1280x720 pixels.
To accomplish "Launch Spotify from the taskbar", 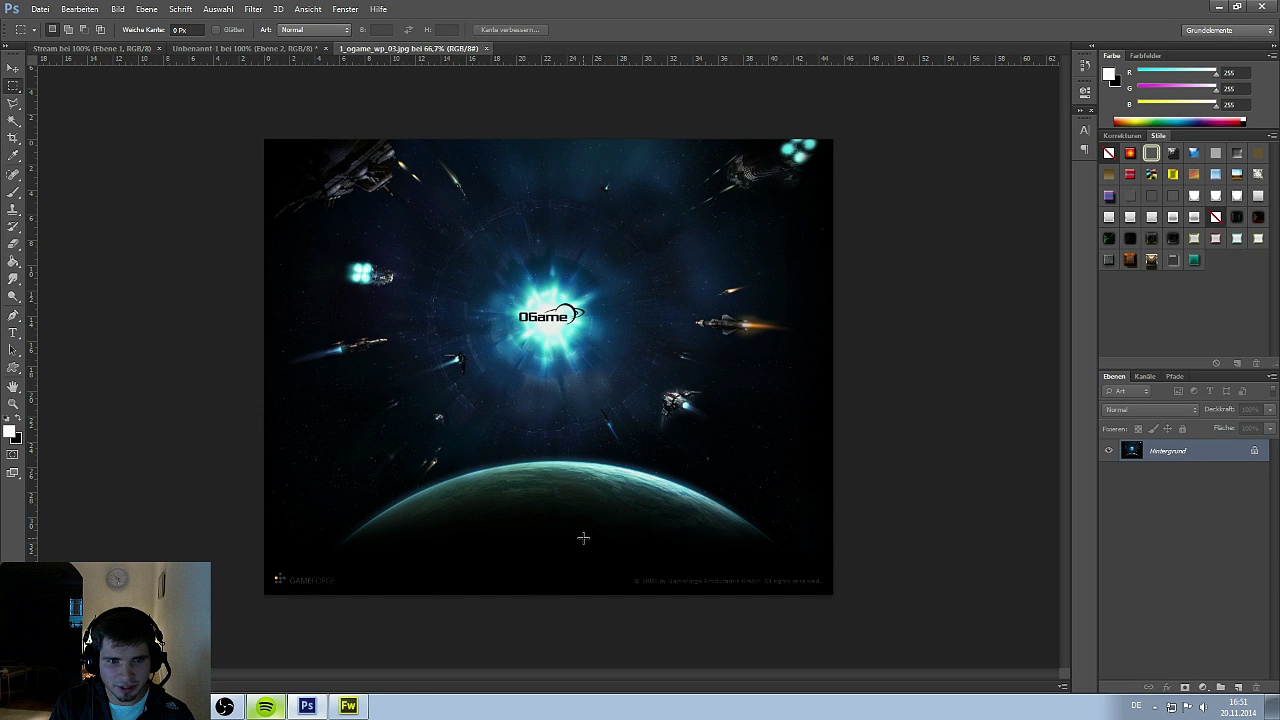I will [265, 706].
